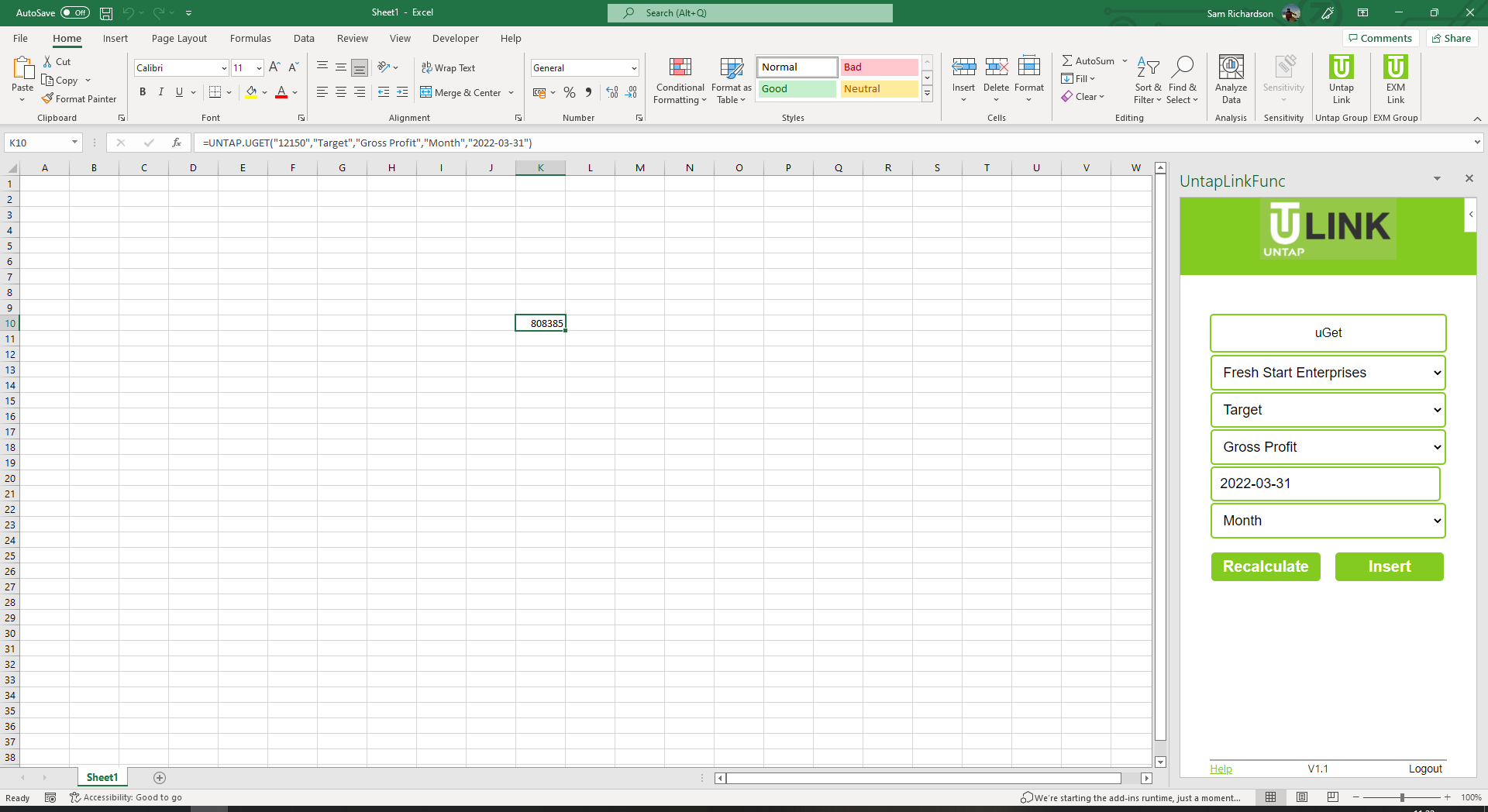The width and height of the screenshot is (1488, 812).
Task: Save the workbook
Action: (106, 13)
